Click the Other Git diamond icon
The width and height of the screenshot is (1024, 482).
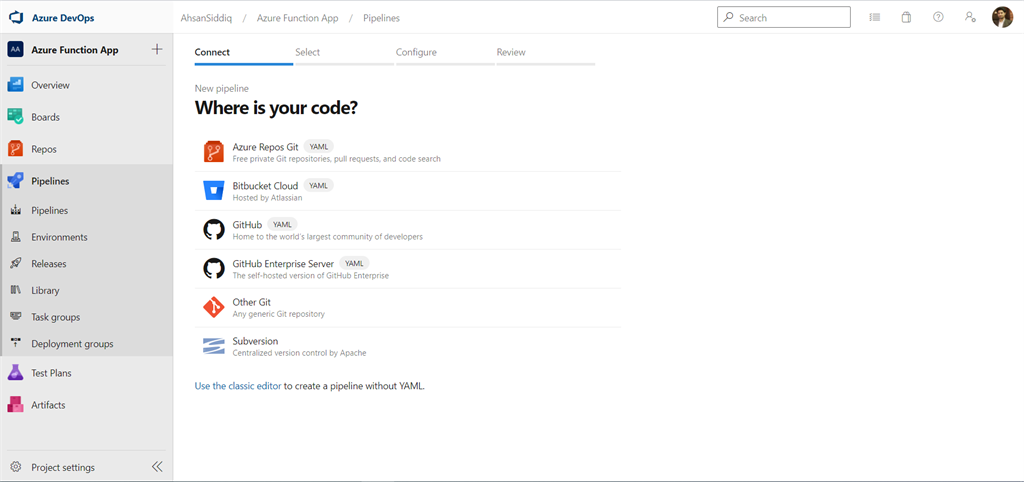(214, 308)
